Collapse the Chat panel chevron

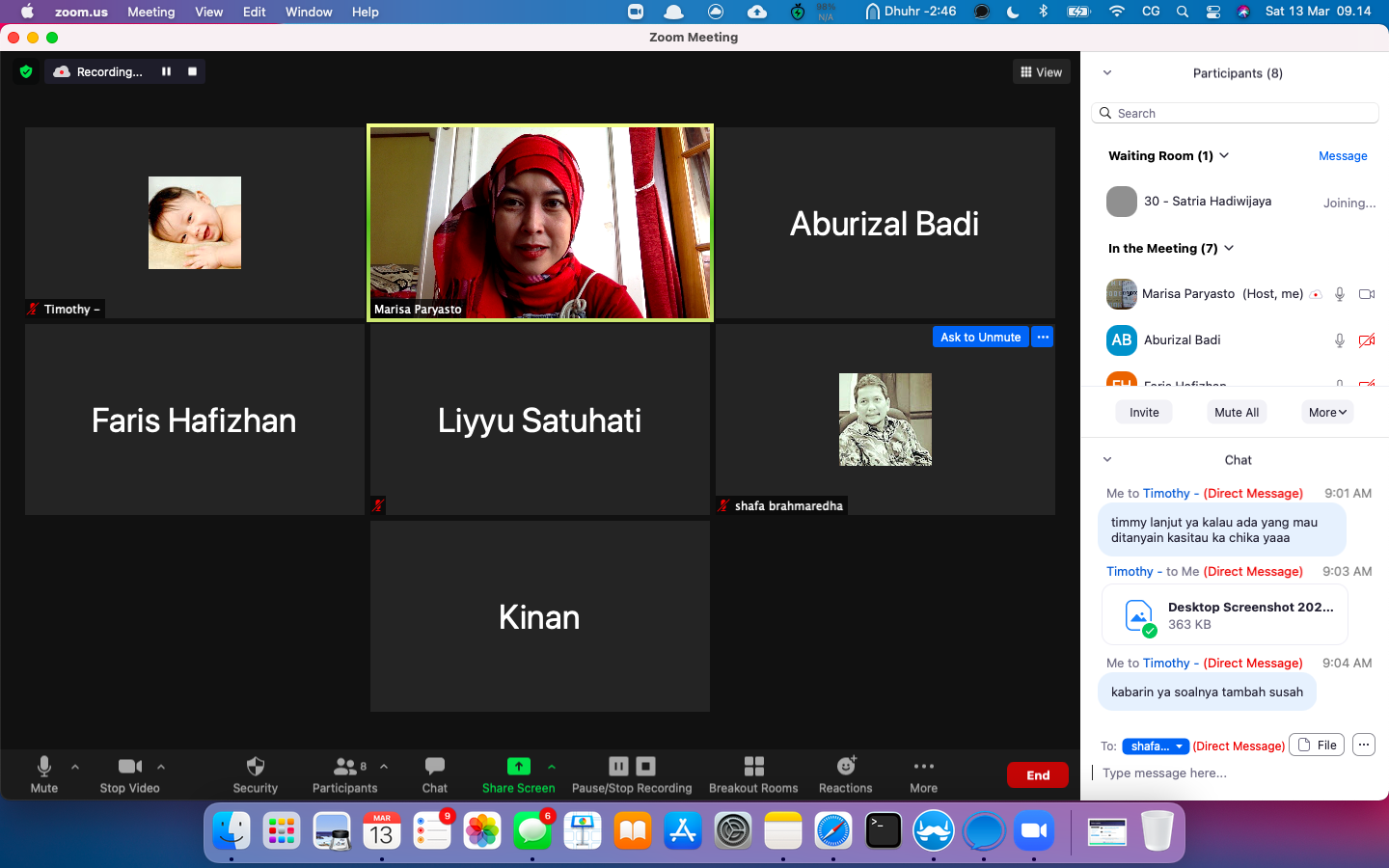click(1107, 460)
